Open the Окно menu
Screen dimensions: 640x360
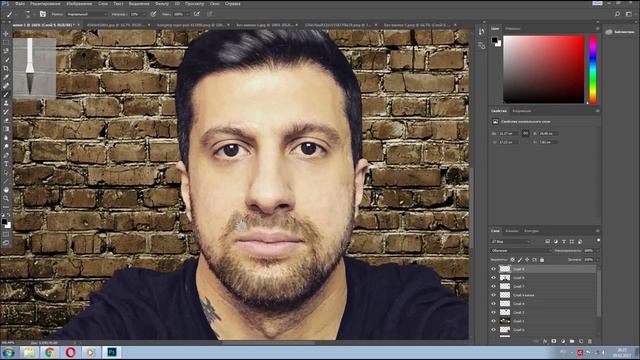pyautogui.click(x=215, y=4)
